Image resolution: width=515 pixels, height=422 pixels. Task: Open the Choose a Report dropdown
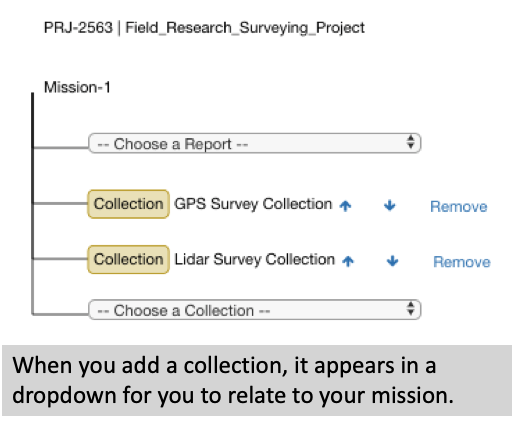tap(255, 143)
